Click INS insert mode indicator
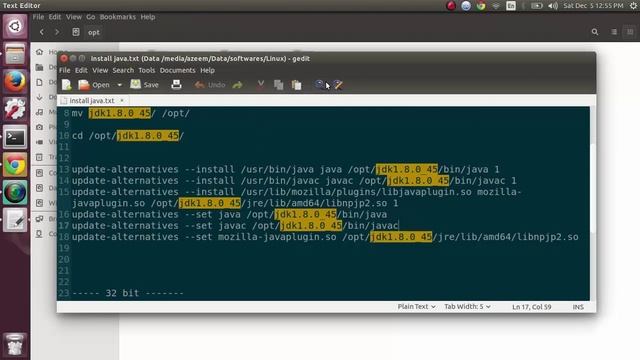 (578, 307)
